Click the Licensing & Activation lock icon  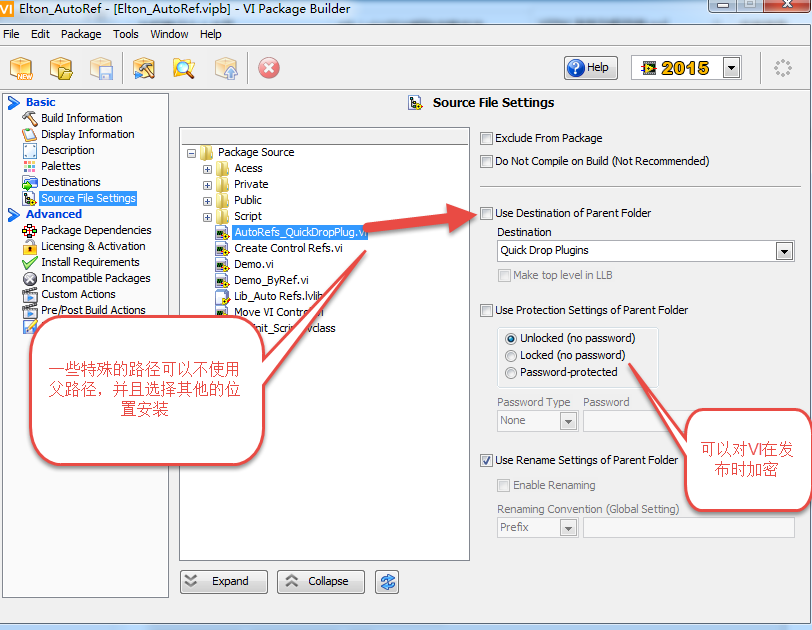tap(30, 246)
